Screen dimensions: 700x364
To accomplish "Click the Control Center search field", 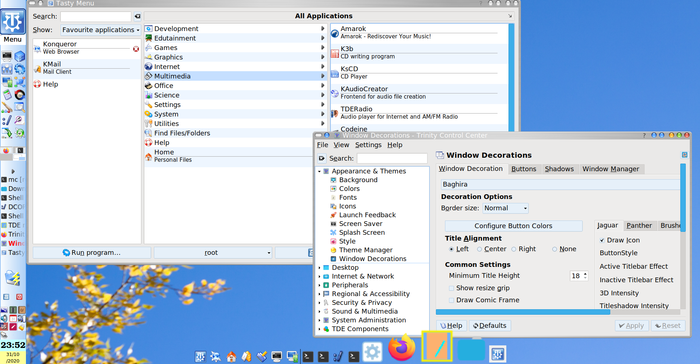I will (392, 158).
